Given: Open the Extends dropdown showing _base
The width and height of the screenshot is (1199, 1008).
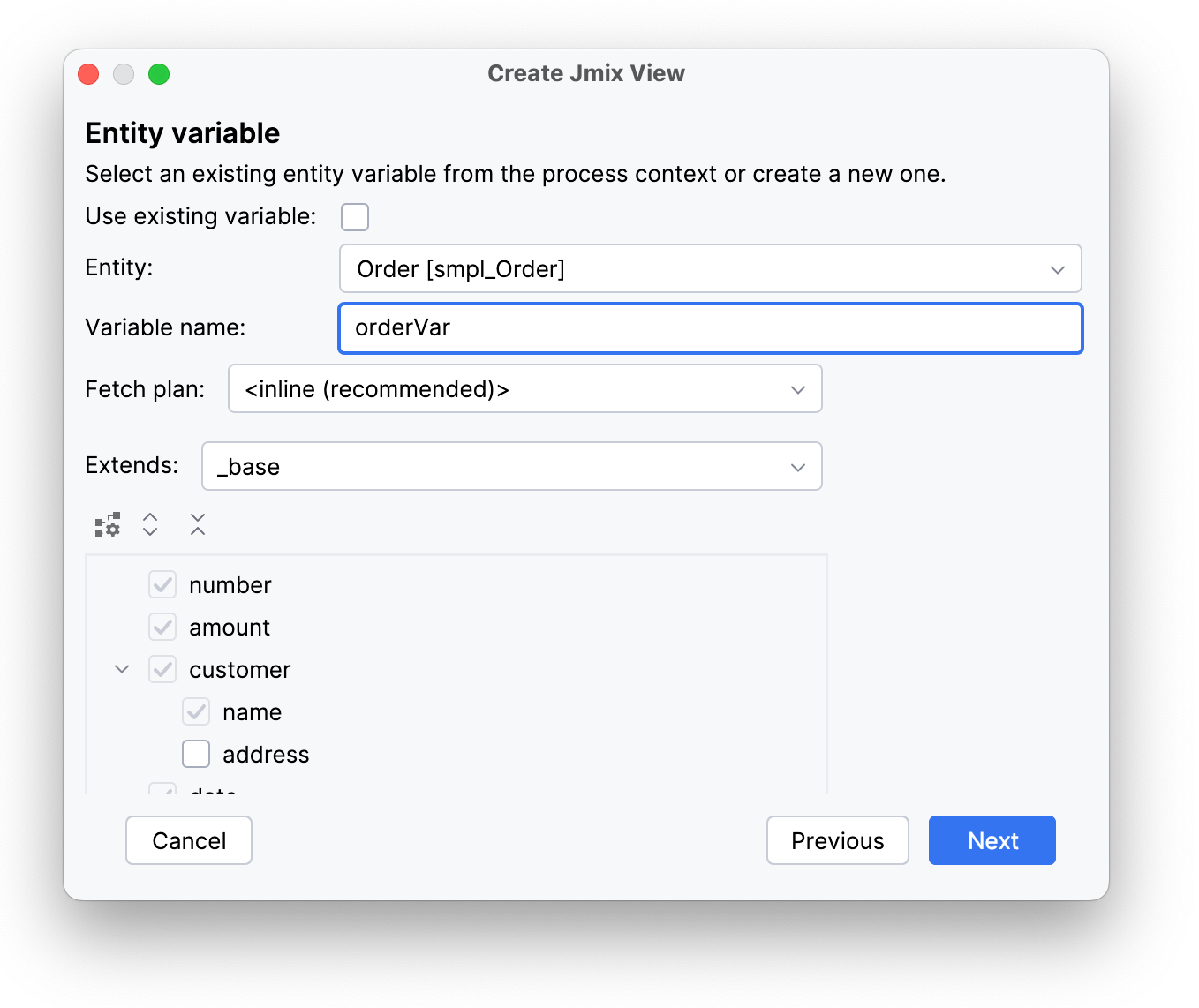Looking at the screenshot, I should coord(511,467).
